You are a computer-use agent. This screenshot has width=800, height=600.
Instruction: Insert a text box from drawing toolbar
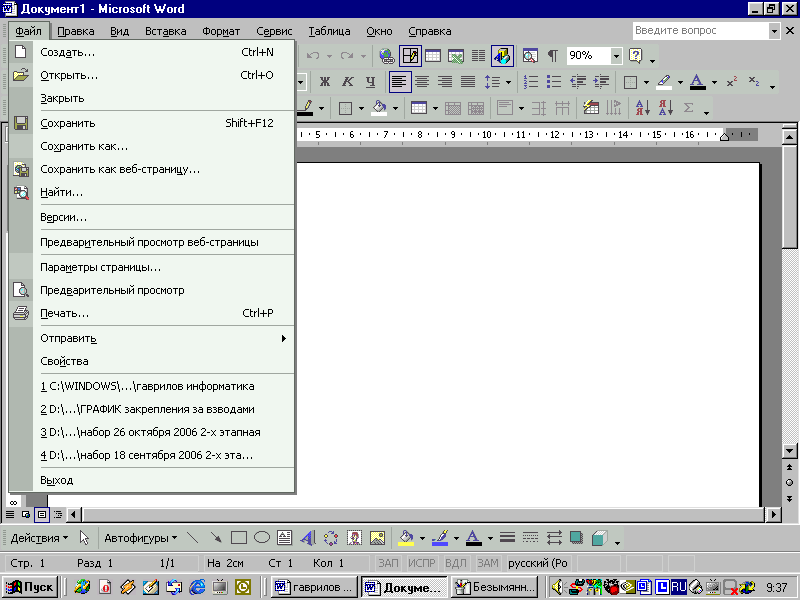285,538
